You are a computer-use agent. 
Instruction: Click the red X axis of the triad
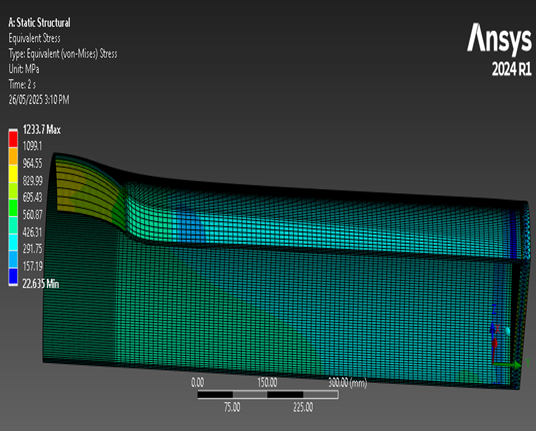494,349
